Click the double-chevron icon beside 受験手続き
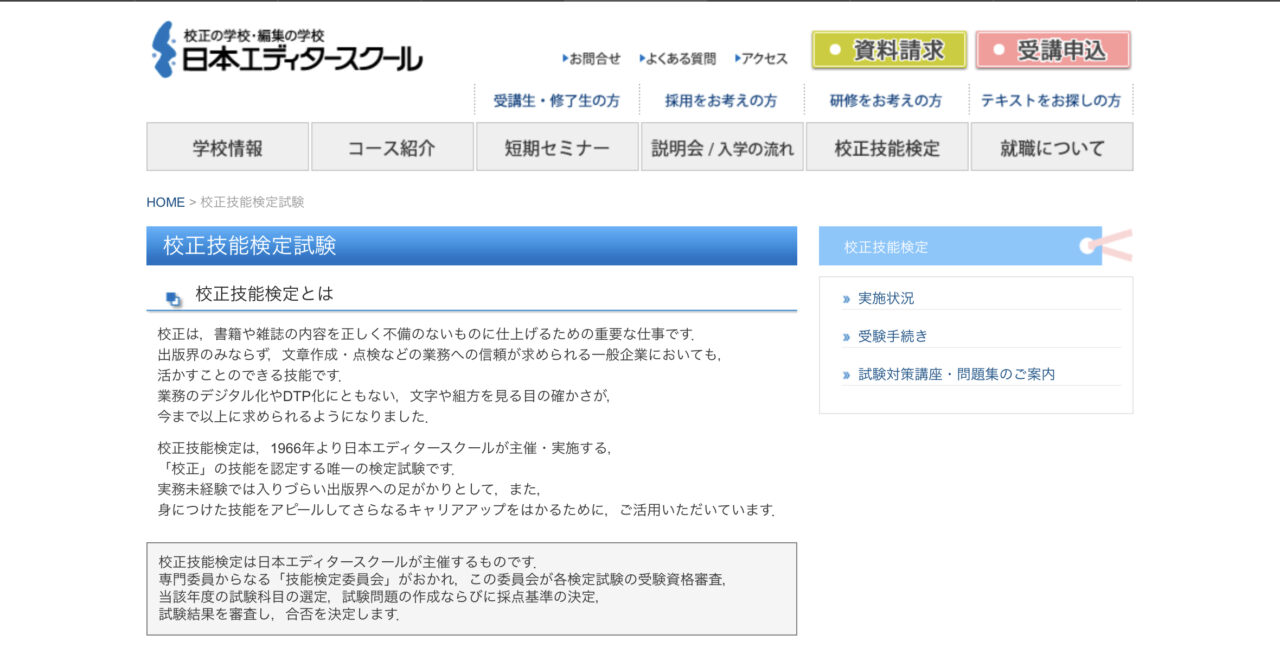1280x660 pixels. point(844,336)
